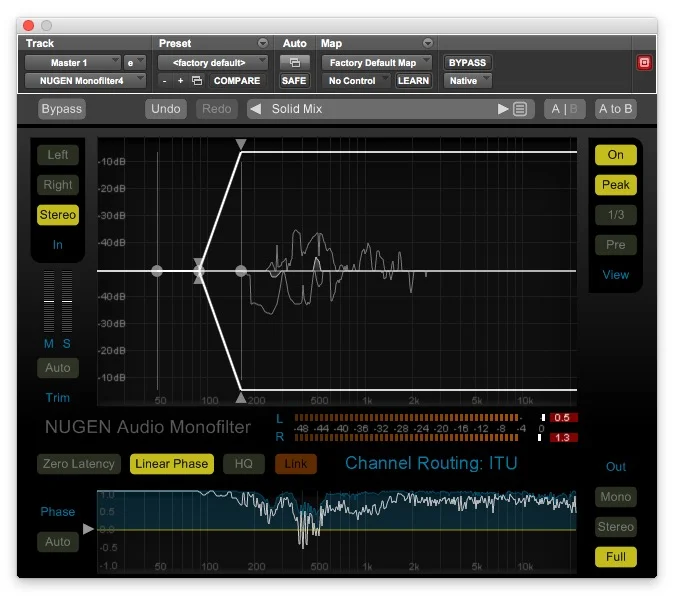Select Stereo output mode

tap(616, 527)
